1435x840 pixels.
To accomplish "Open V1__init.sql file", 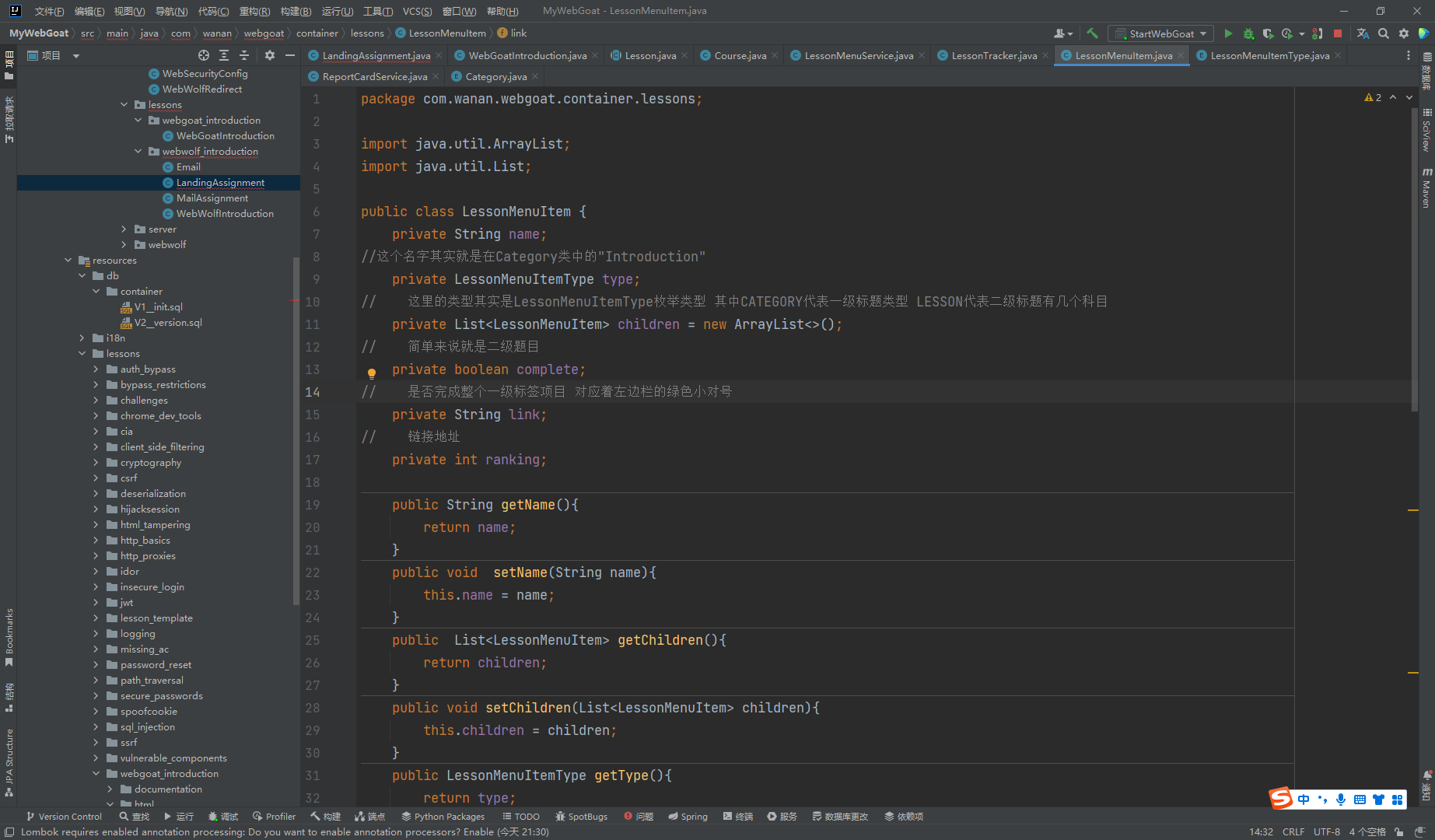I will 158,306.
